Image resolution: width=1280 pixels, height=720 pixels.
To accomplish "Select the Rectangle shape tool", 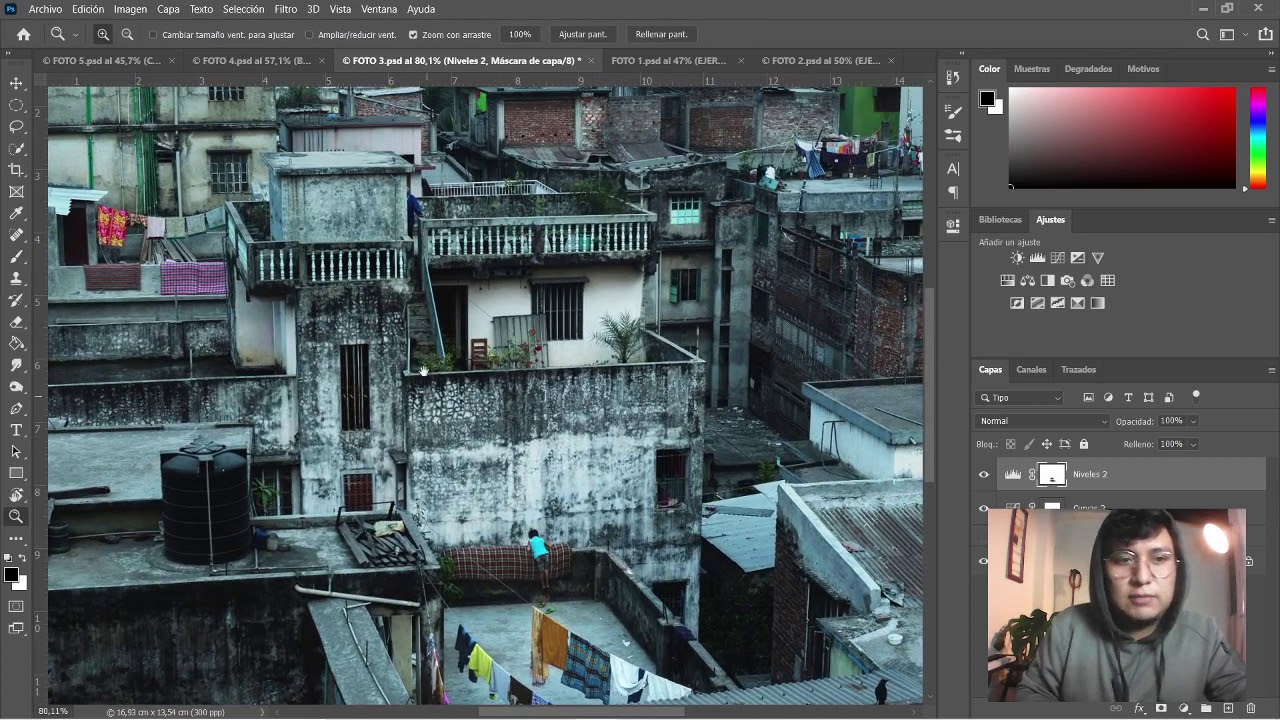I will click(16, 474).
